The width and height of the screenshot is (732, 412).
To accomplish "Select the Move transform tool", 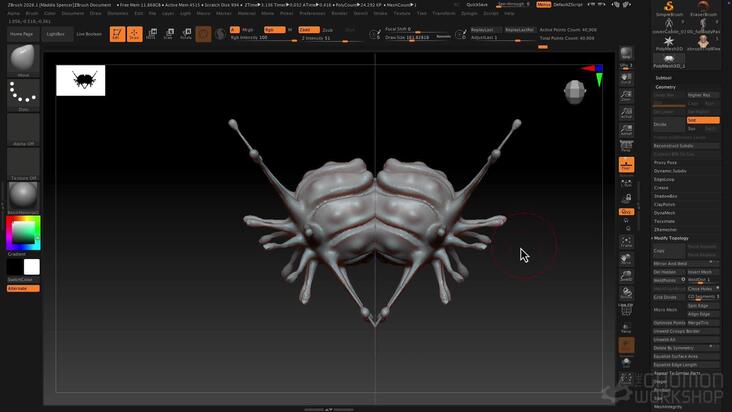I will [x=151, y=34].
